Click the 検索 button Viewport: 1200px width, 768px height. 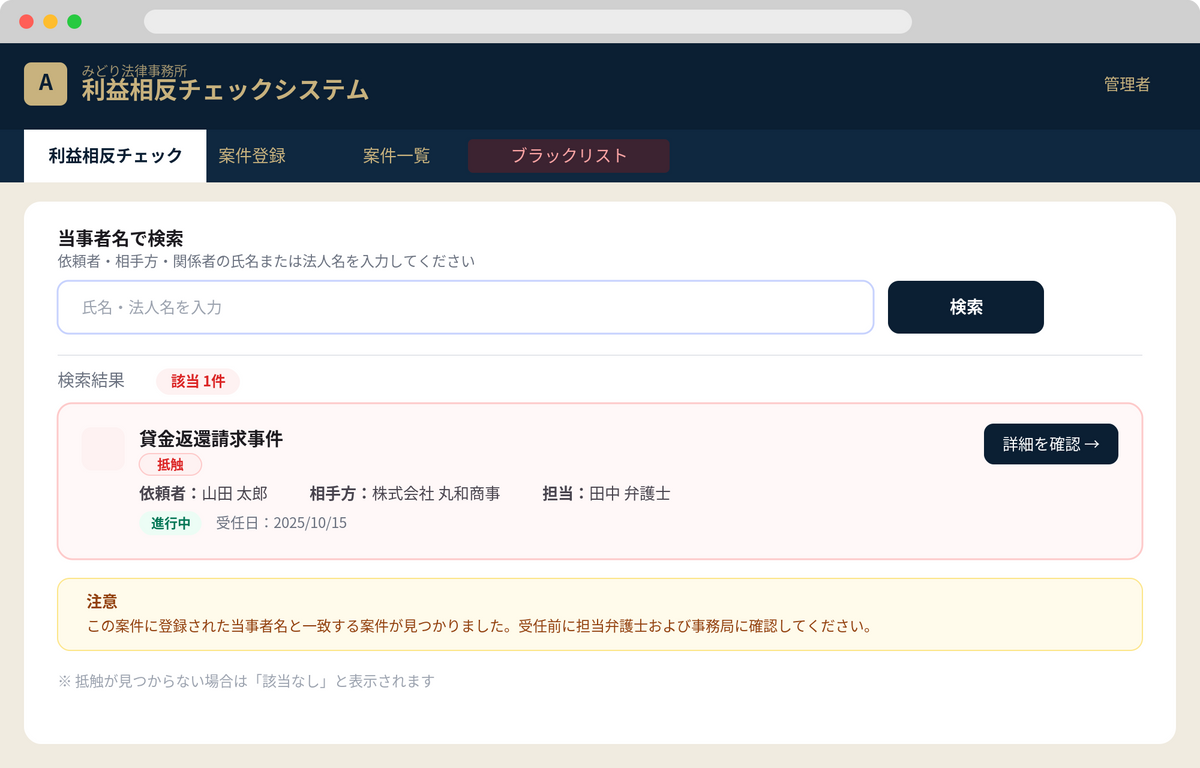click(x=966, y=307)
